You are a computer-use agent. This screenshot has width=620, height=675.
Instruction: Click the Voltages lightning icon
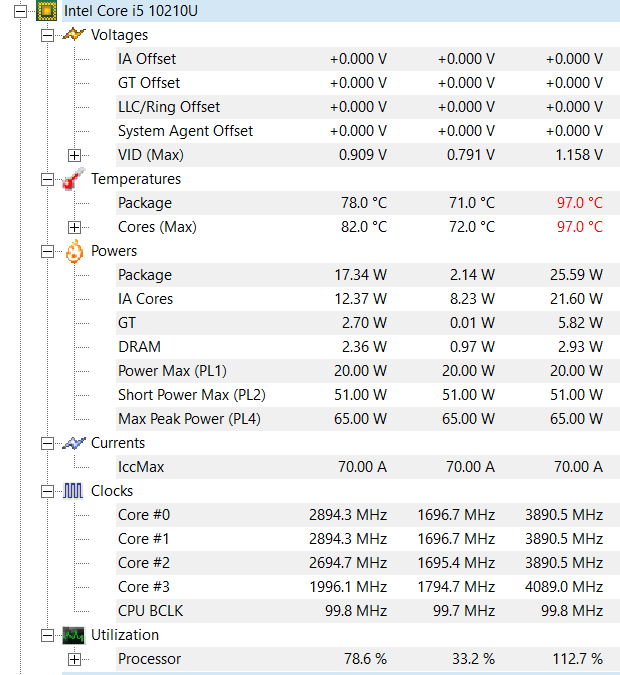73,35
